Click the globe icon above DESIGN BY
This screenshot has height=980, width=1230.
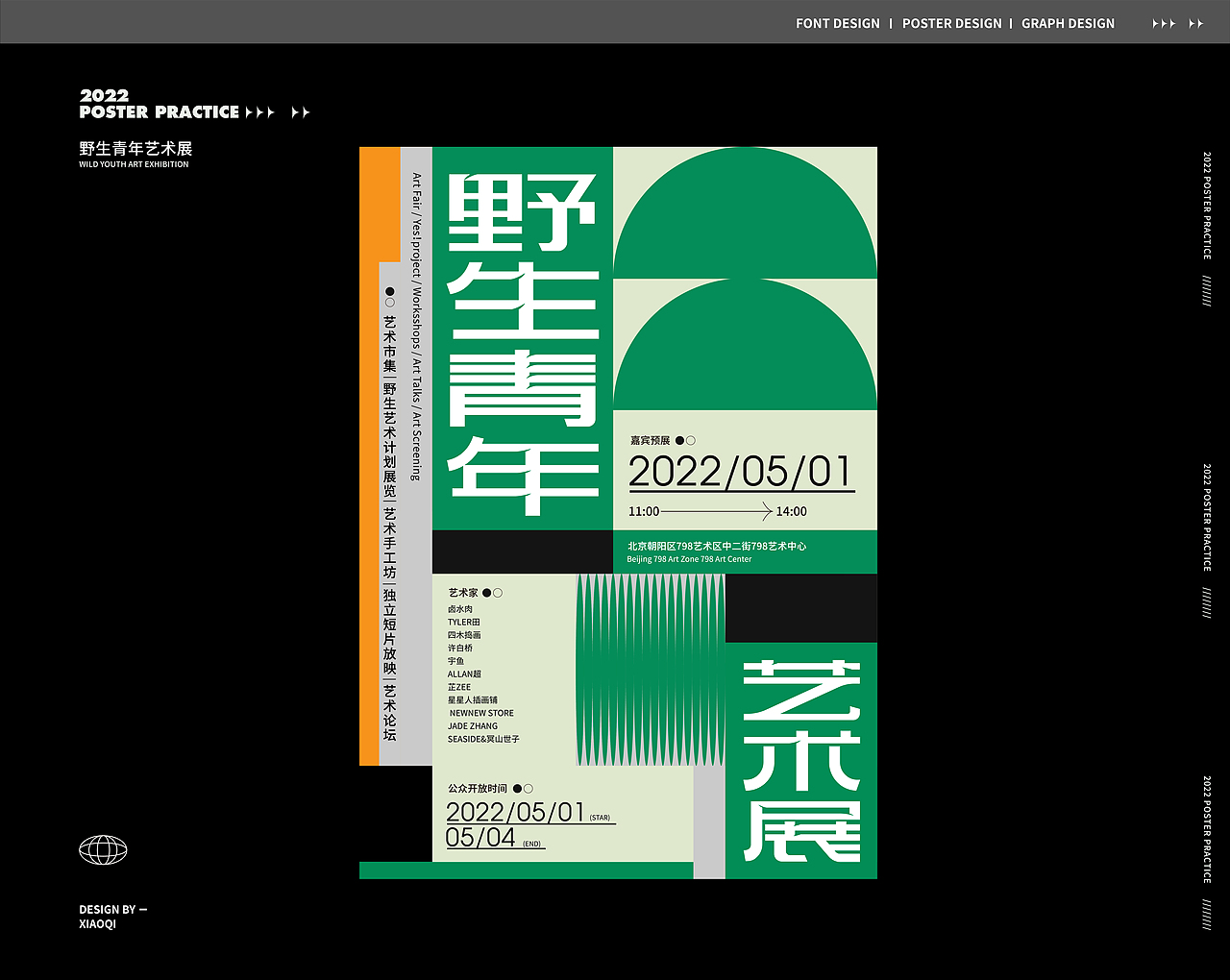(103, 850)
